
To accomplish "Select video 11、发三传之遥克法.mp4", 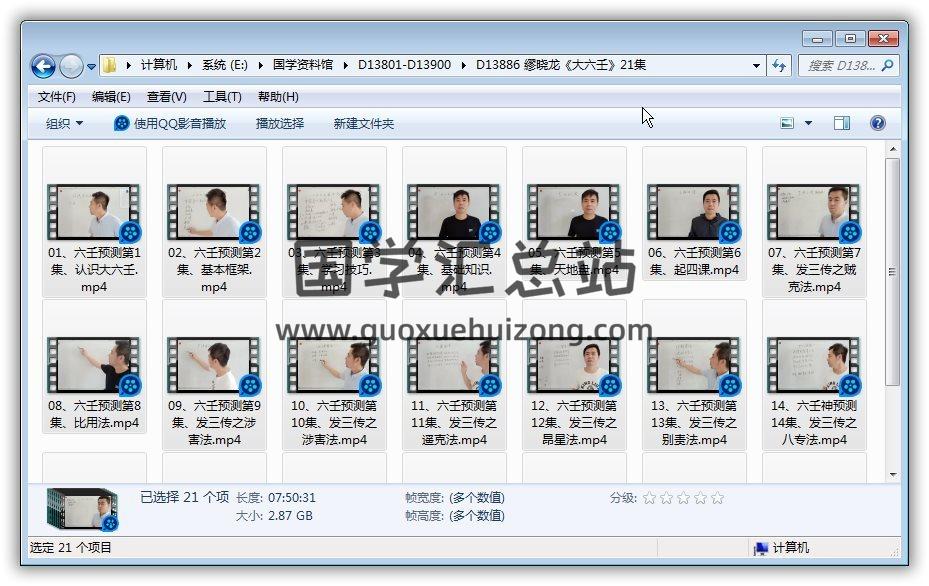I will pyautogui.click(x=454, y=374).
